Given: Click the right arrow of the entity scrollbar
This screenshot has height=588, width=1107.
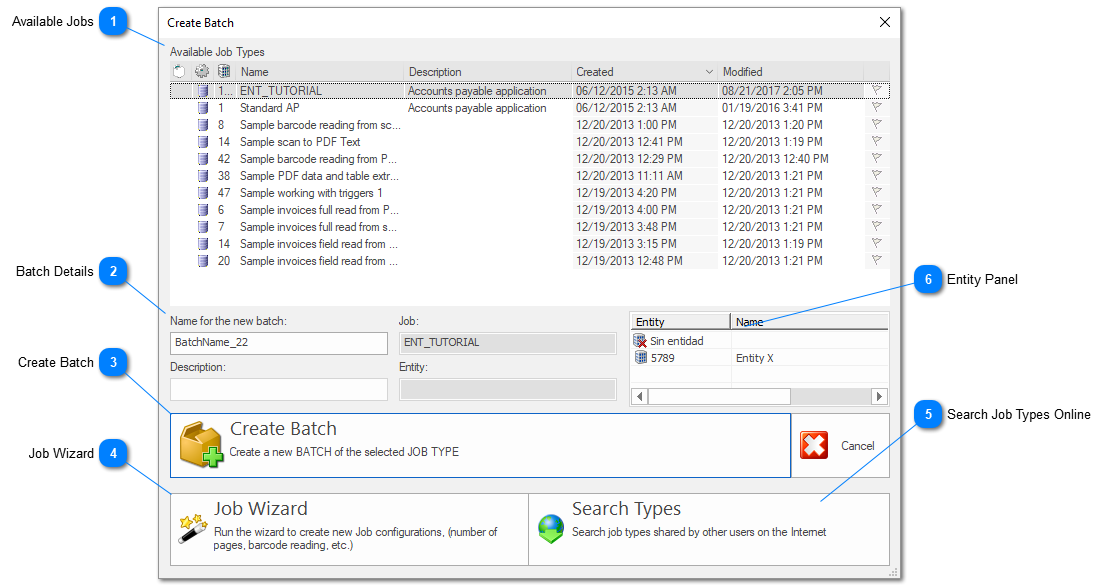Looking at the screenshot, I should click(879, 396).
